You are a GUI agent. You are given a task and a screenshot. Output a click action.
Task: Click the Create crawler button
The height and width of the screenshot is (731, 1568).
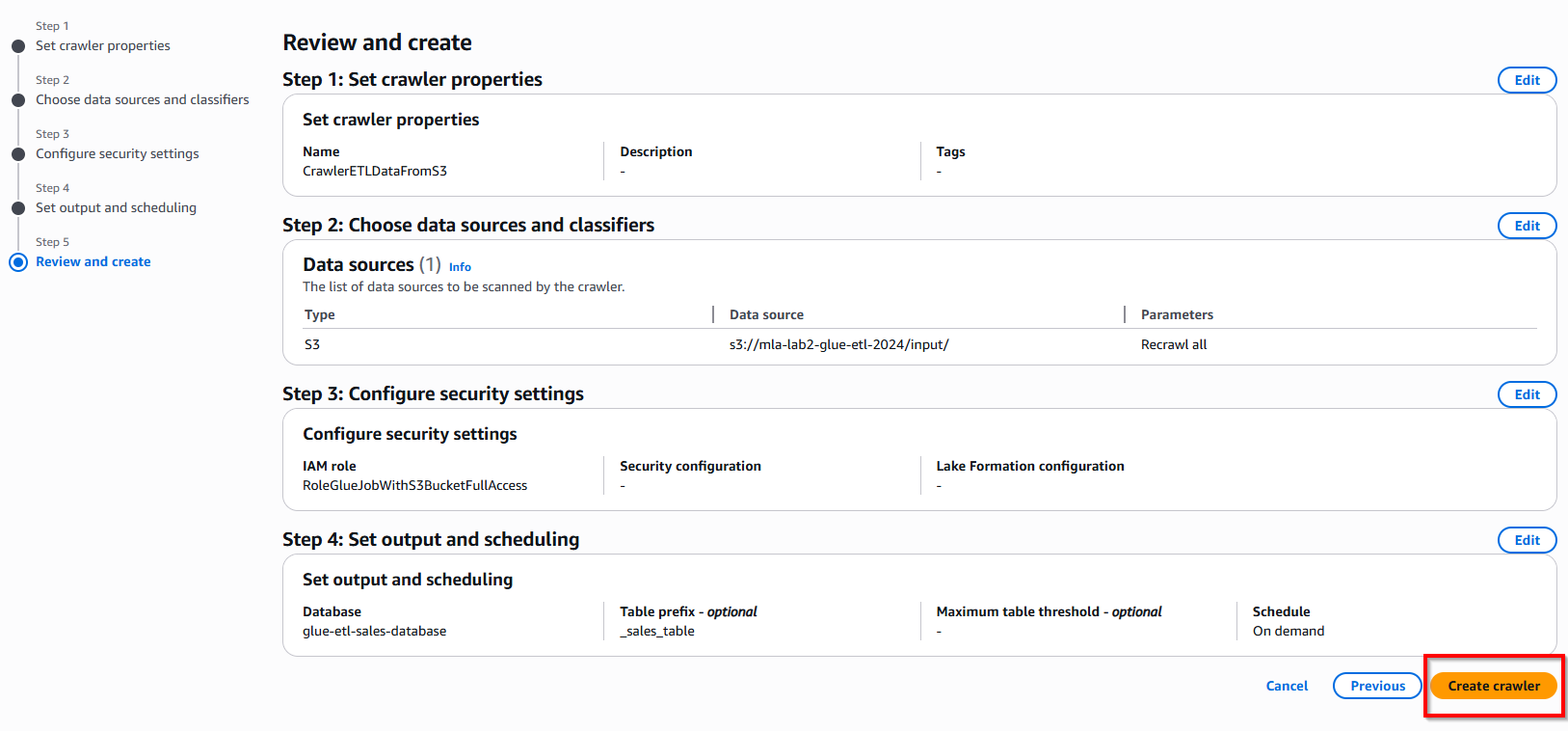click(1493, 686)
